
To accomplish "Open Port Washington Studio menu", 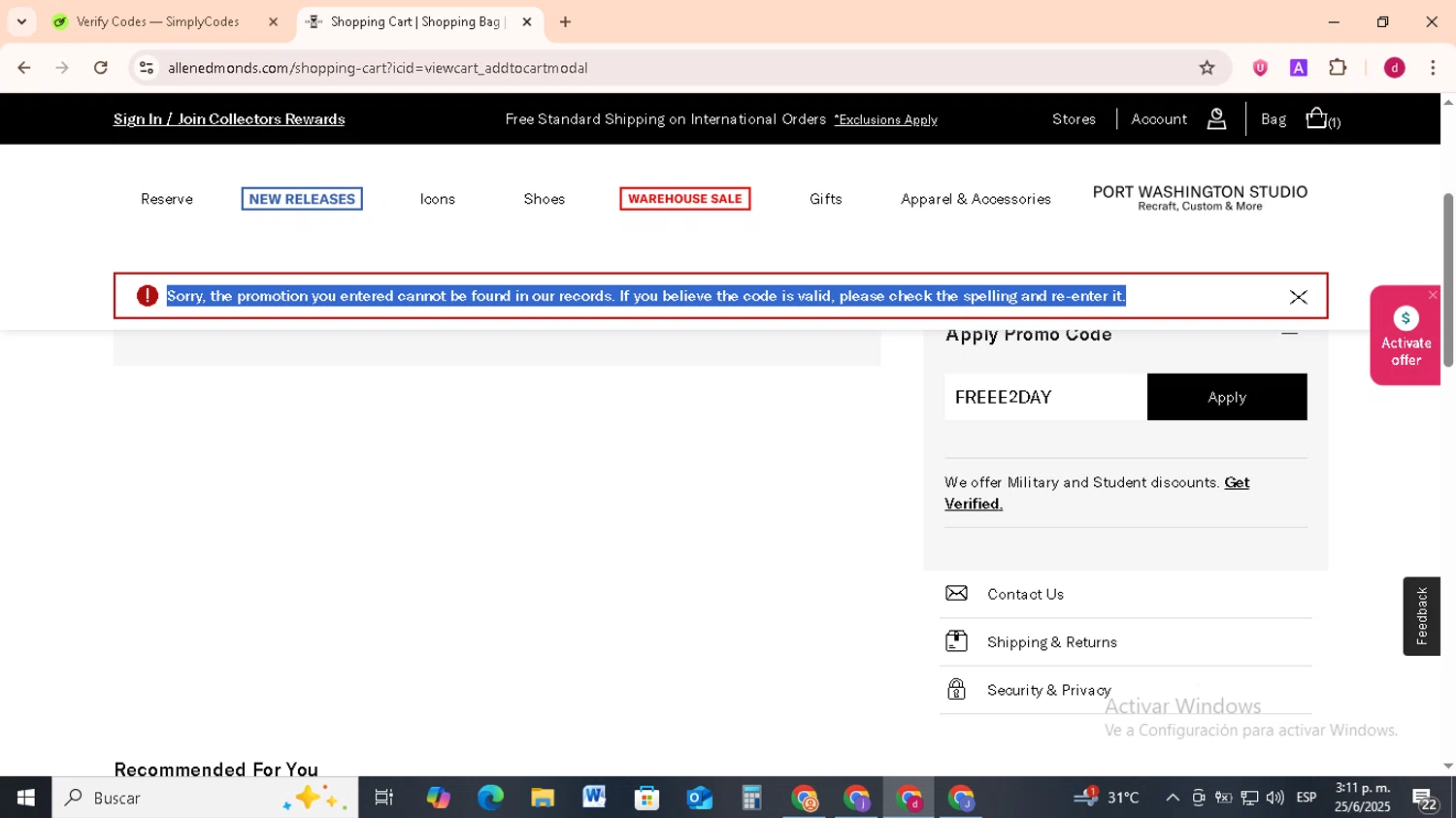I will tap(1200, 198).
